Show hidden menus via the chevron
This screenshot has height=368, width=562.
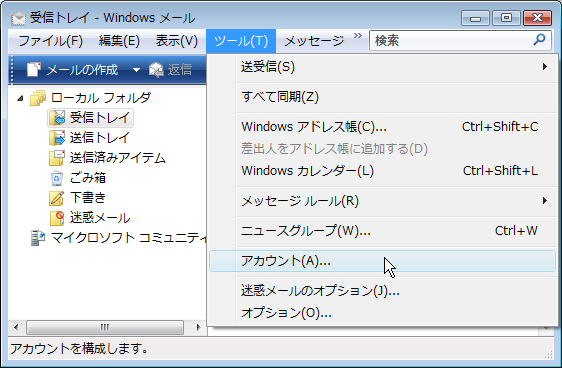(x=358, y=35)
